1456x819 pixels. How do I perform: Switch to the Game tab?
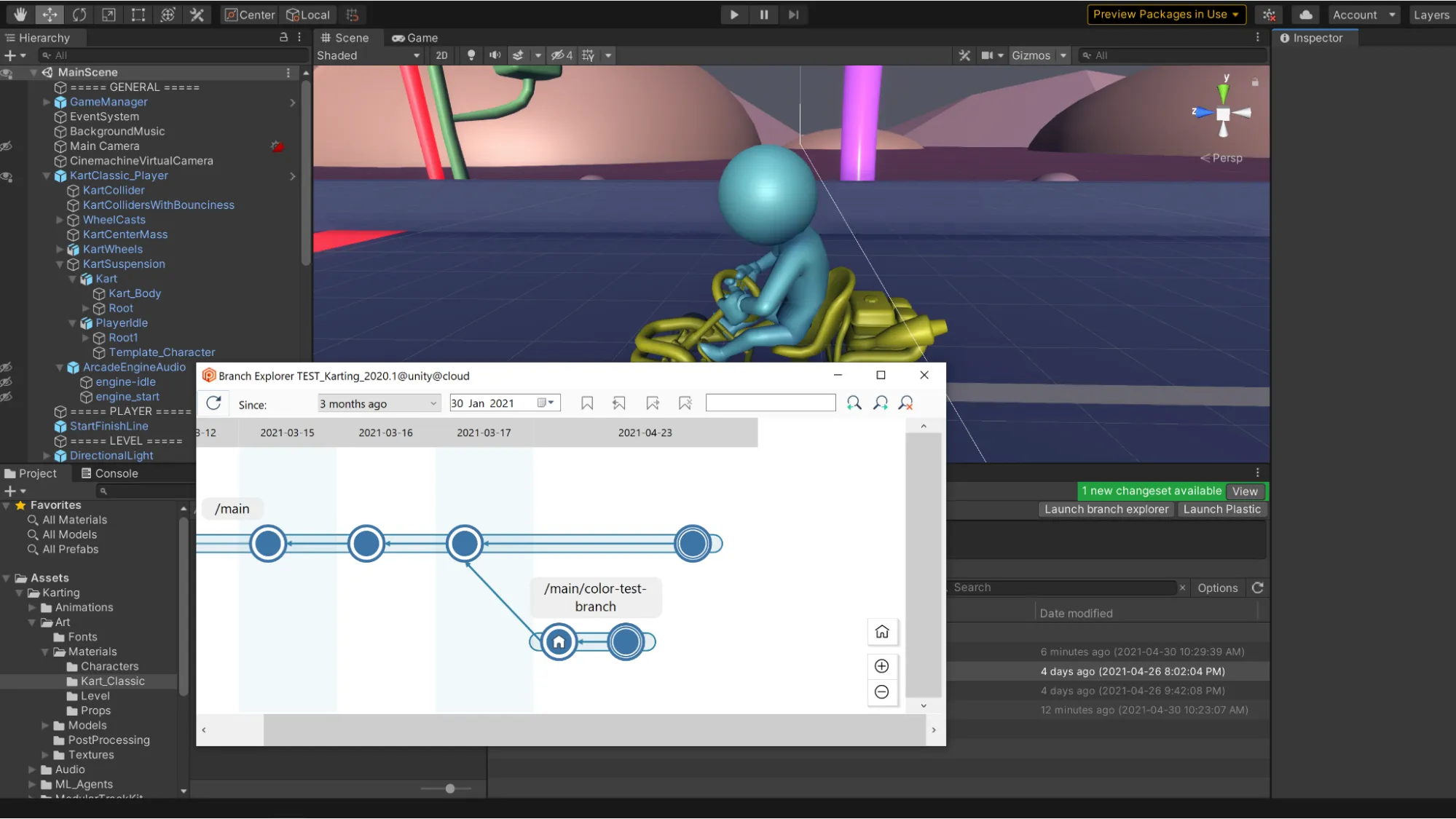(415, 38)
